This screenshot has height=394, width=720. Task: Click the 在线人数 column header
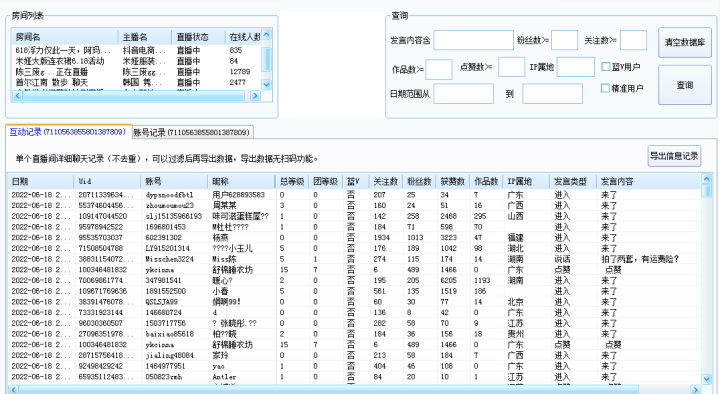pos(243,37)
